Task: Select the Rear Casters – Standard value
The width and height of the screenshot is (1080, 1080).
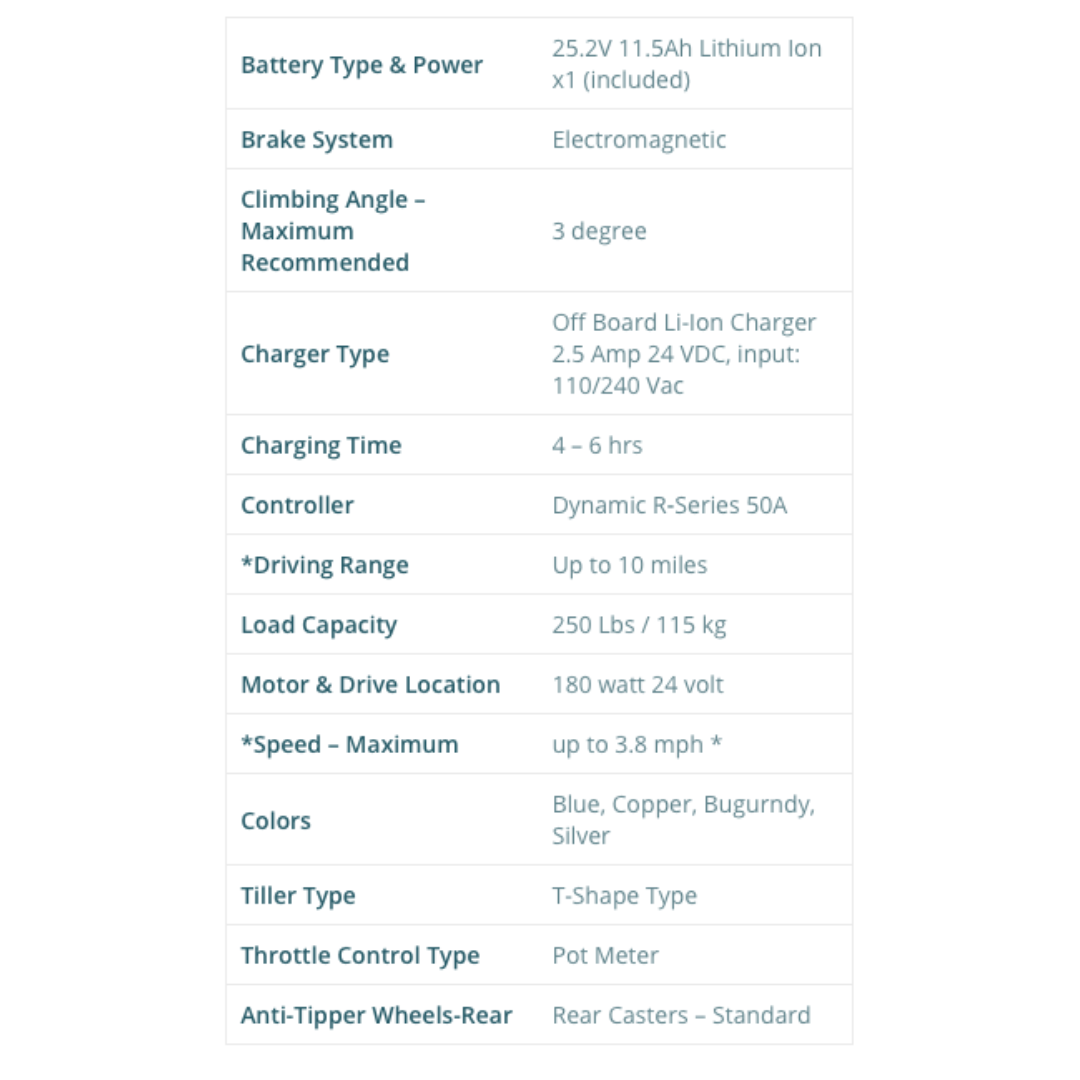Action: [x=681, y=1016]
